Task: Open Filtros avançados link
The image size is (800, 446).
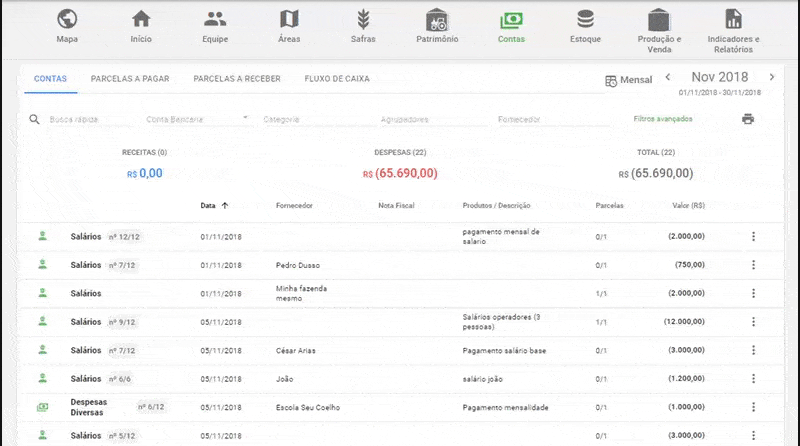Action: [x=663, y=119]
